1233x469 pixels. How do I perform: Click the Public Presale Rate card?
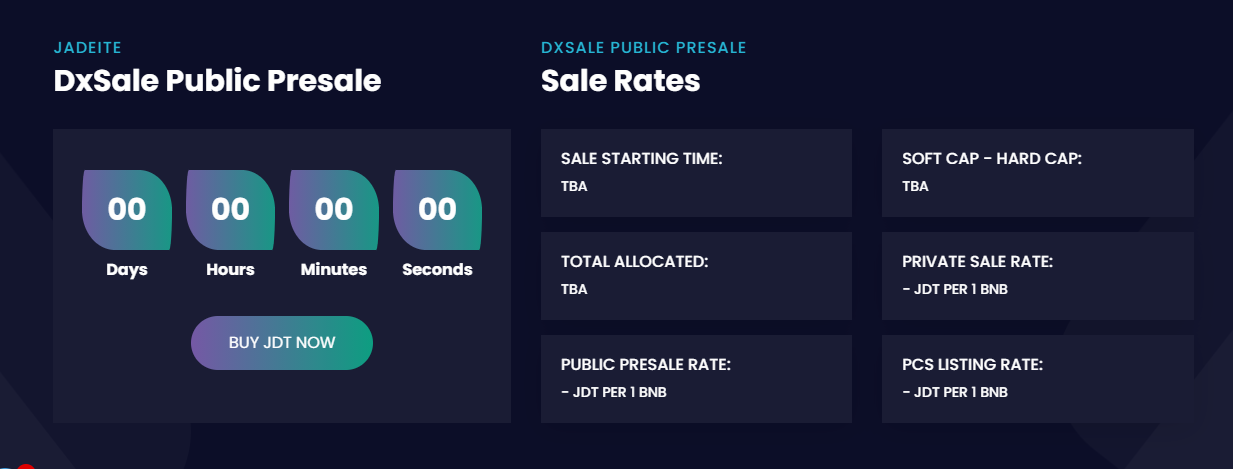[696, 379]
